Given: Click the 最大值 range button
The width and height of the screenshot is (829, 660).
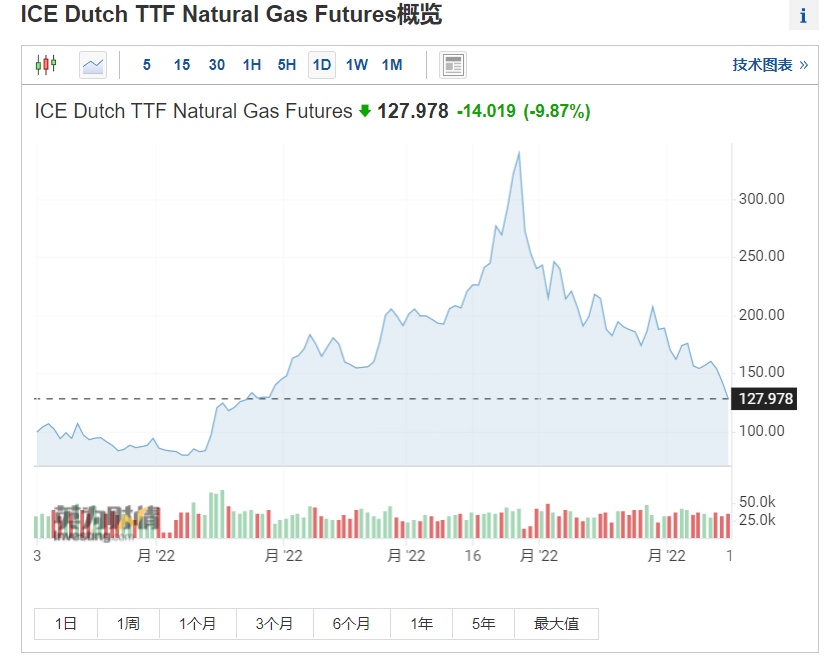Looking at the screenshot, I should (556, 624).
